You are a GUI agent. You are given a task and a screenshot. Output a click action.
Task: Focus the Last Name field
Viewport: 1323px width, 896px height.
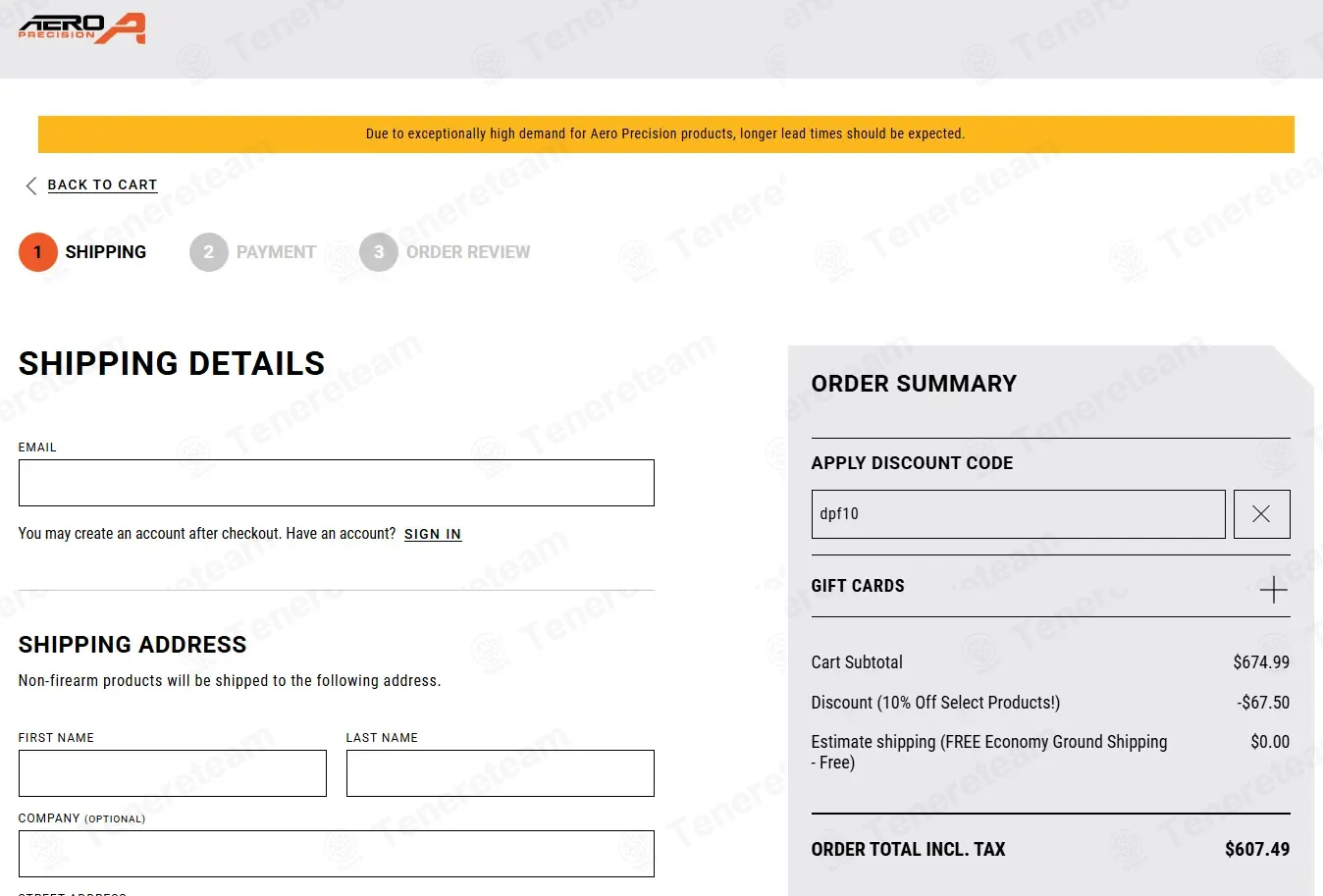click(x=501, y=773)
